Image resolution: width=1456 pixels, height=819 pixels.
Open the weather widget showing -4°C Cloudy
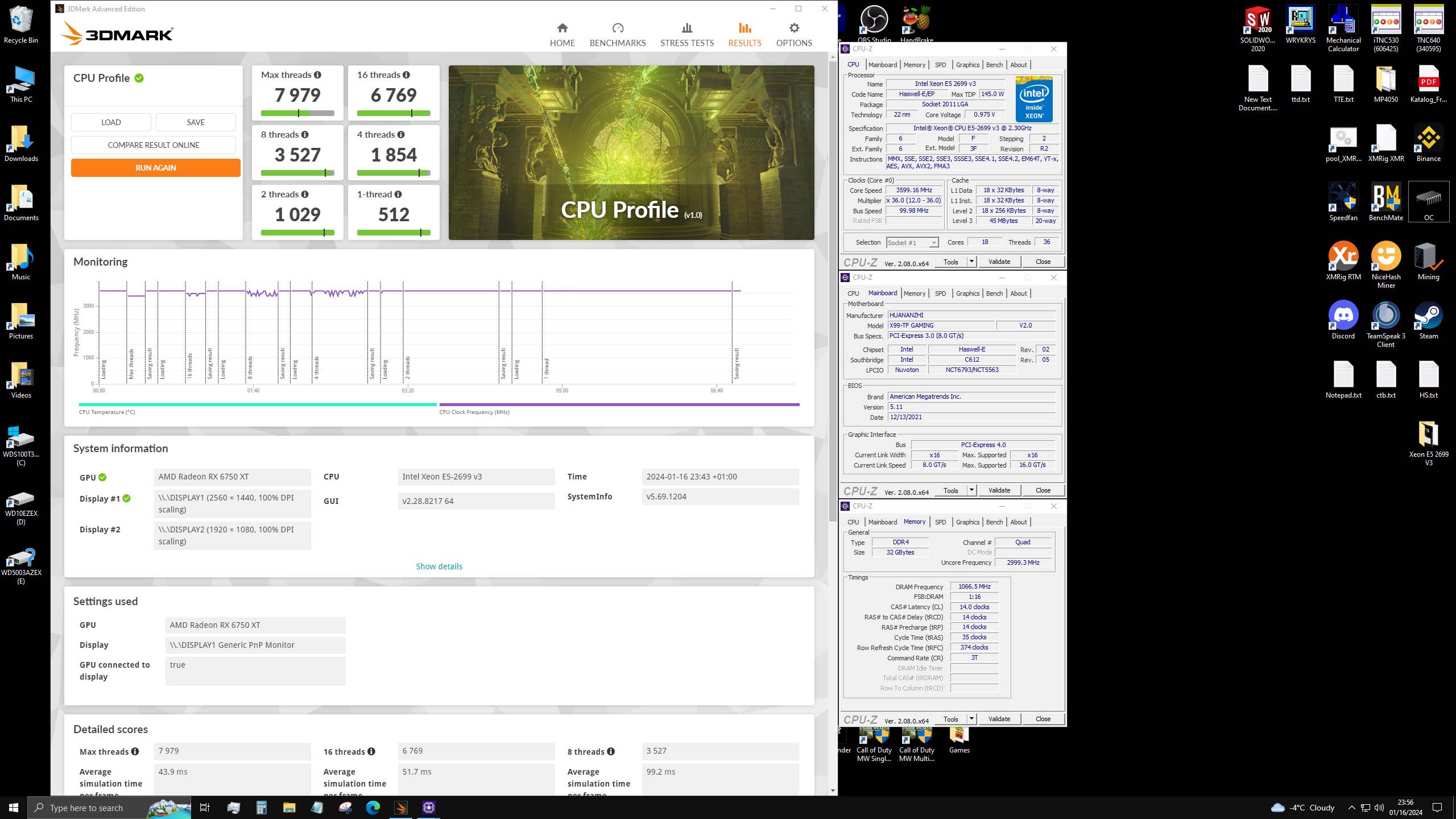coord(1302,808)
